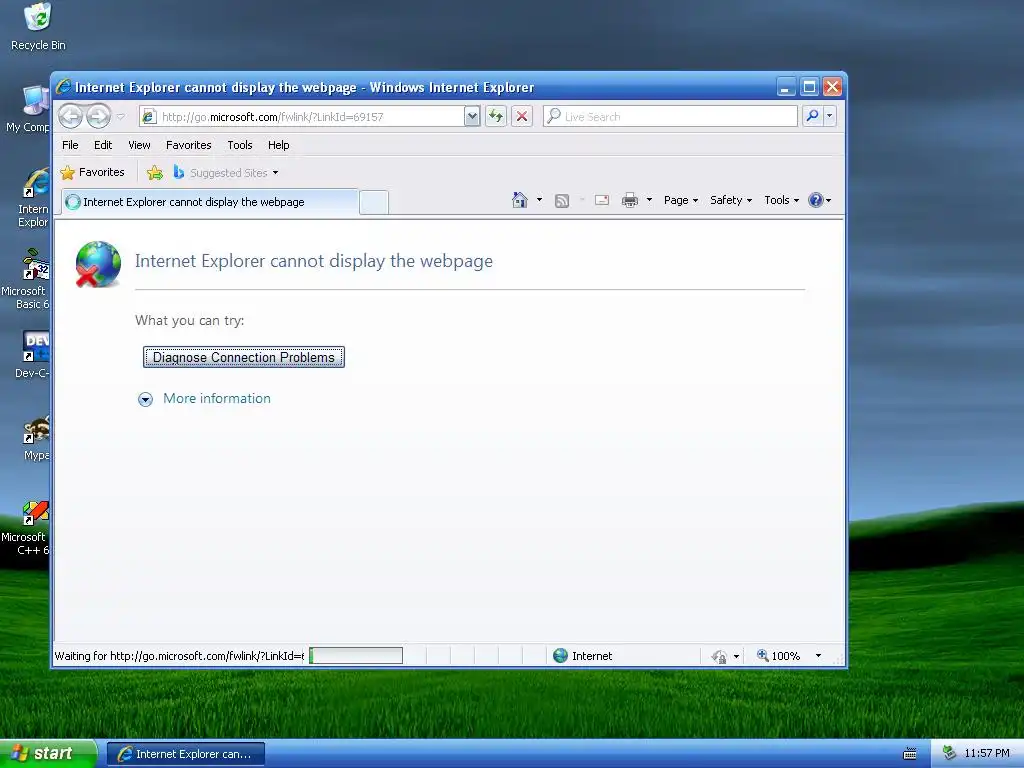Select Internet Explorer taskbar button
This screenshot has height=768, width=1024.
click(x=186, y=754)
